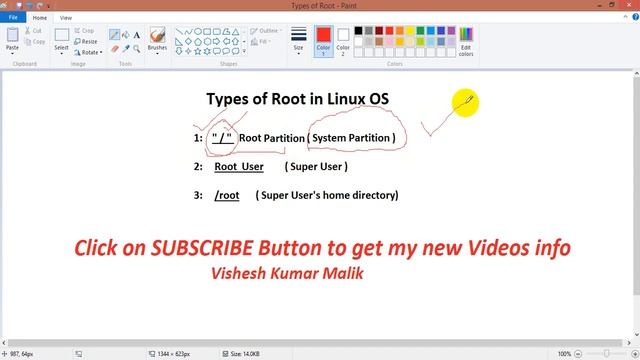Pick the Down arrow shape

(x=179, y=51)
